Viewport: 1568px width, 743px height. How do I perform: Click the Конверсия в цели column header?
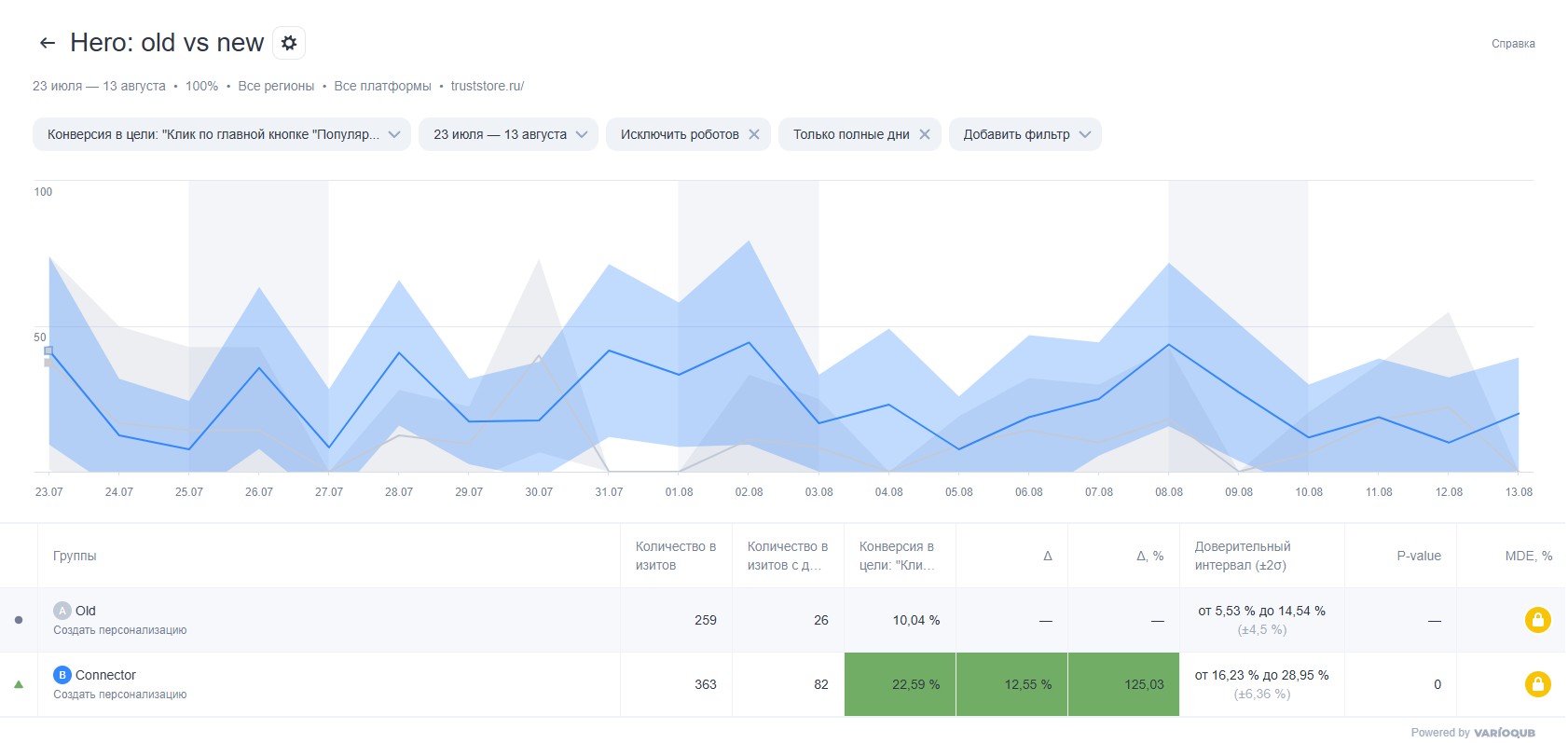pos(898,556)
